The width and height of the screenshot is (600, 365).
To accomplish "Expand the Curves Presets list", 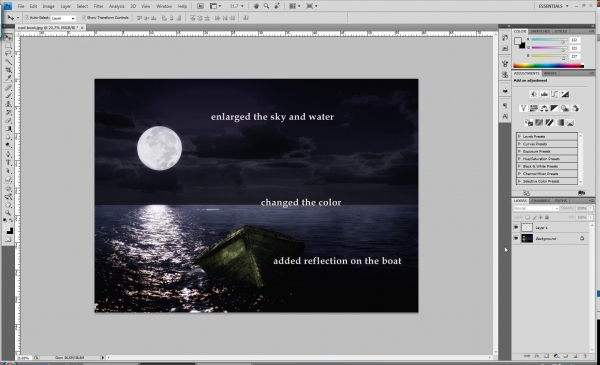I will pyautogui.click(x=520, y=144).
